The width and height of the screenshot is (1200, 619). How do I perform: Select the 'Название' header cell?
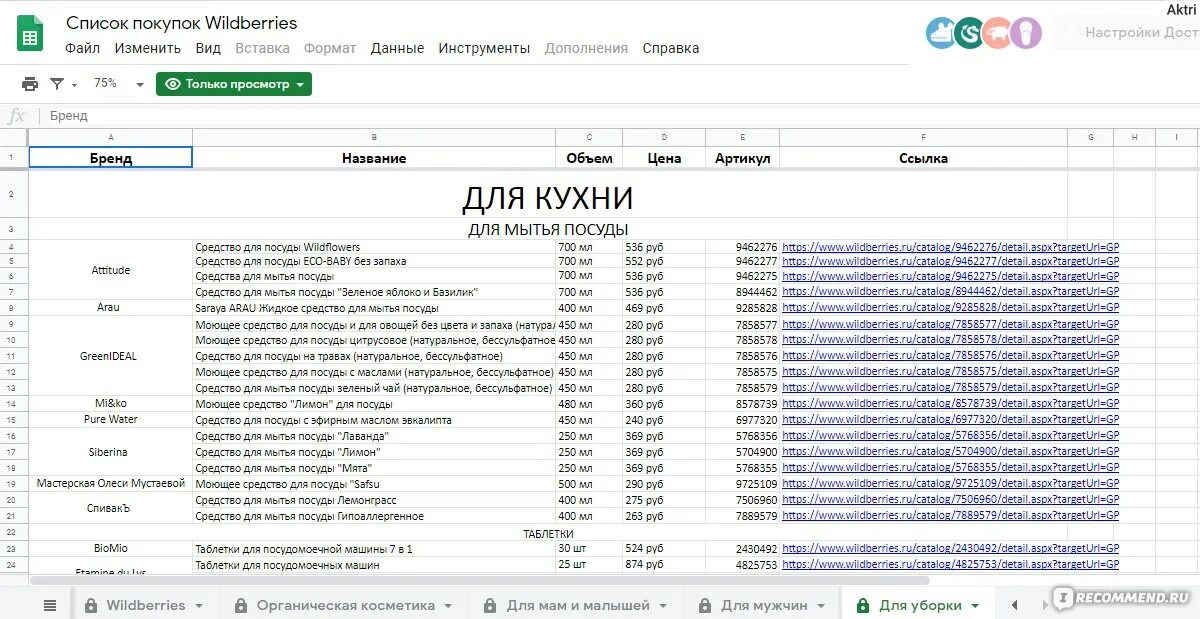coord(374,158)
